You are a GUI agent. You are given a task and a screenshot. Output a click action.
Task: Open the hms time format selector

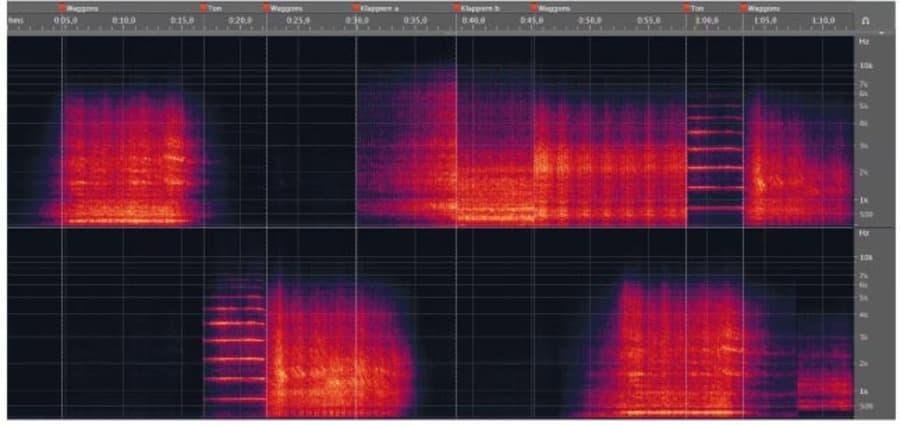pos(14,21)
